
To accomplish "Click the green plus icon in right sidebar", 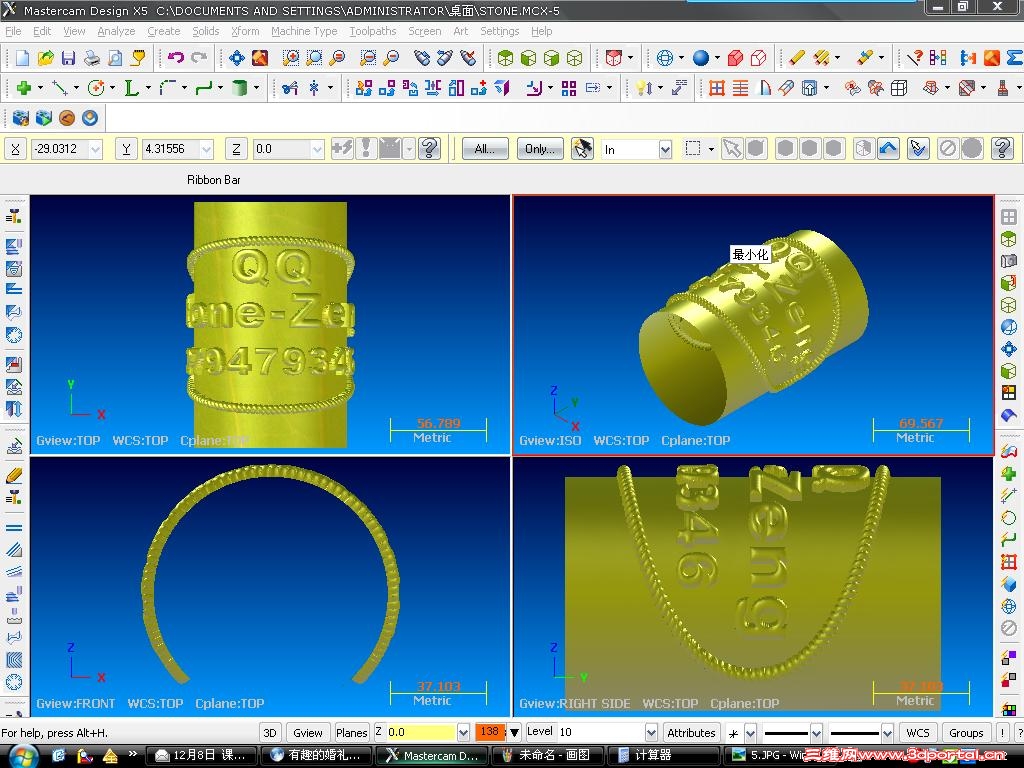I will pyautogui.click(x=1009, y=473).
